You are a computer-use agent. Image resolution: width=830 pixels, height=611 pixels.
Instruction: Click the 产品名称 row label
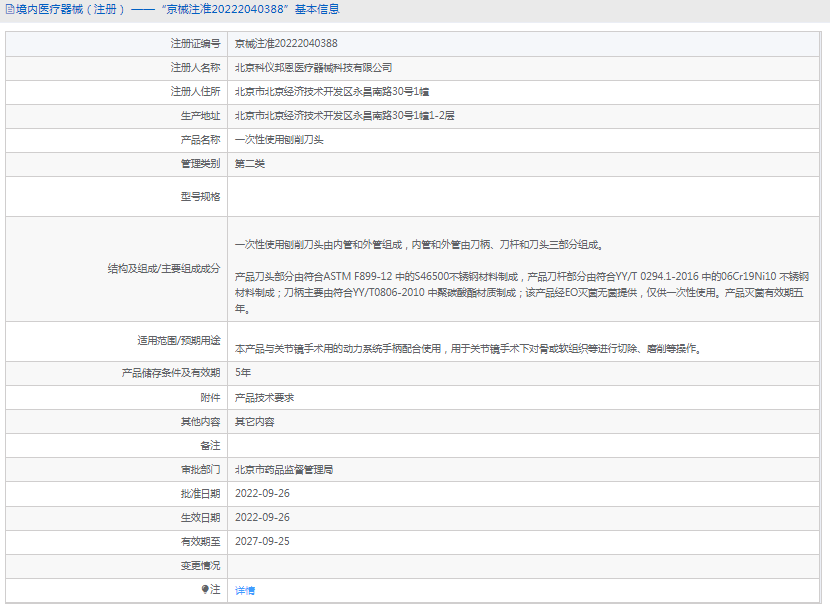click(200, 140)
